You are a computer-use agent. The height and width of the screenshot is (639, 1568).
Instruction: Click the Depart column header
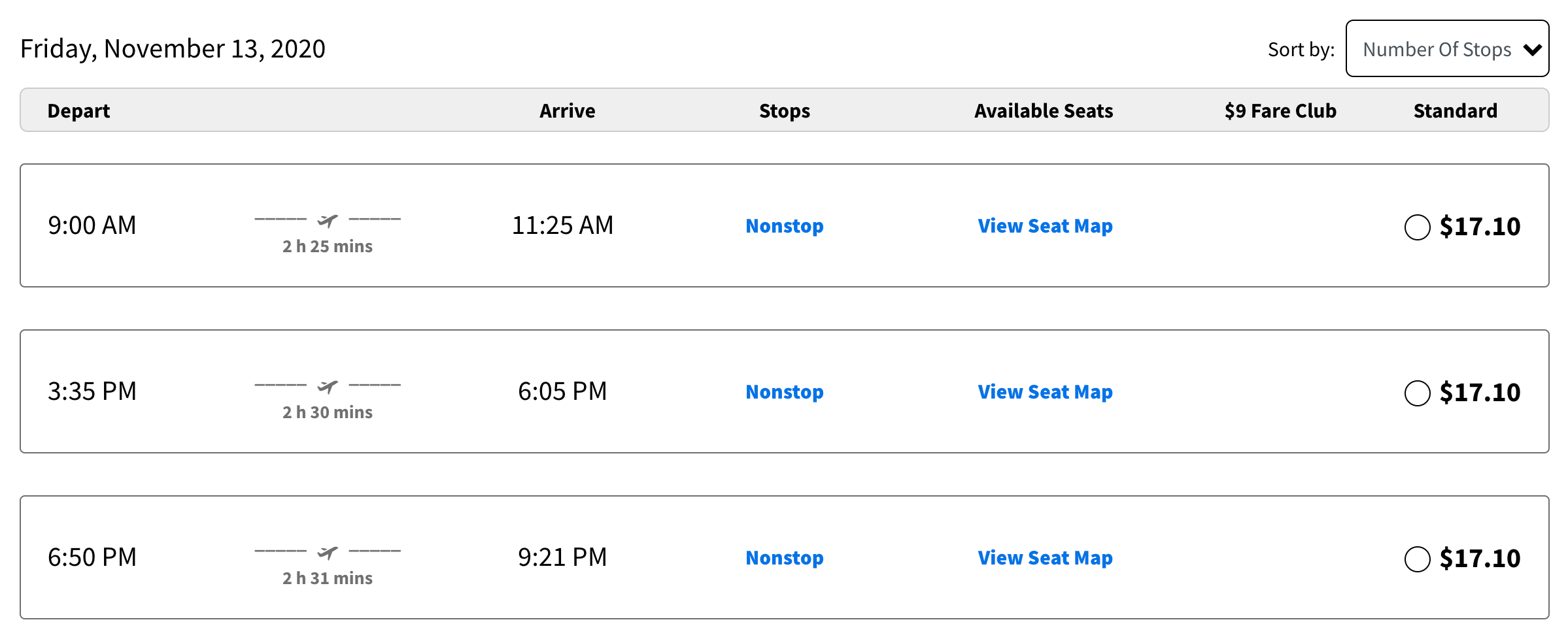click(78, 110)
